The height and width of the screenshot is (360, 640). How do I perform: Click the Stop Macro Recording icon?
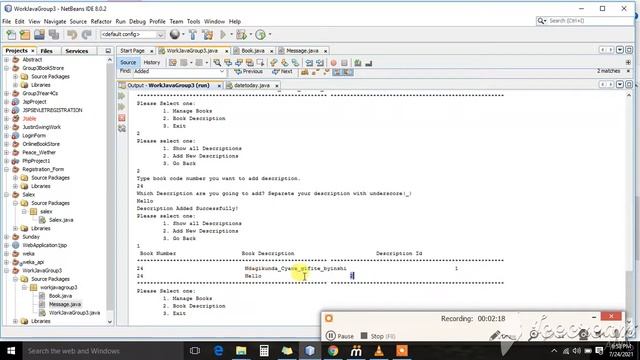[344, 63]
